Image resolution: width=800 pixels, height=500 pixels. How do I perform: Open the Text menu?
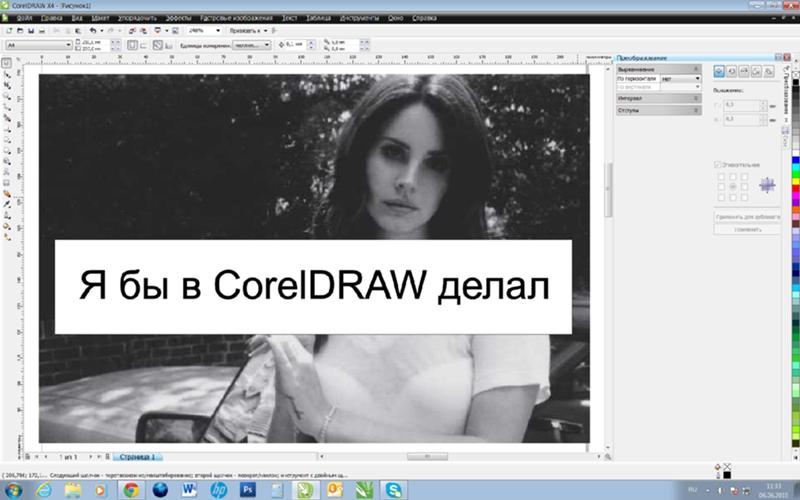pyautogui.click(x=289, y=18)
